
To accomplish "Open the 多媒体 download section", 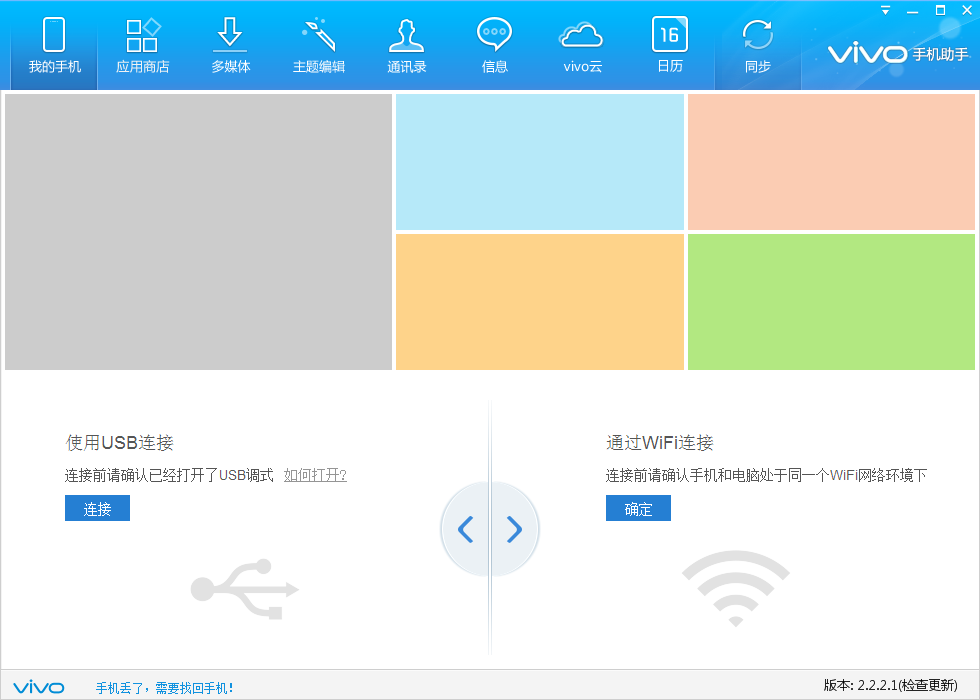I will [x=230, y=46].
